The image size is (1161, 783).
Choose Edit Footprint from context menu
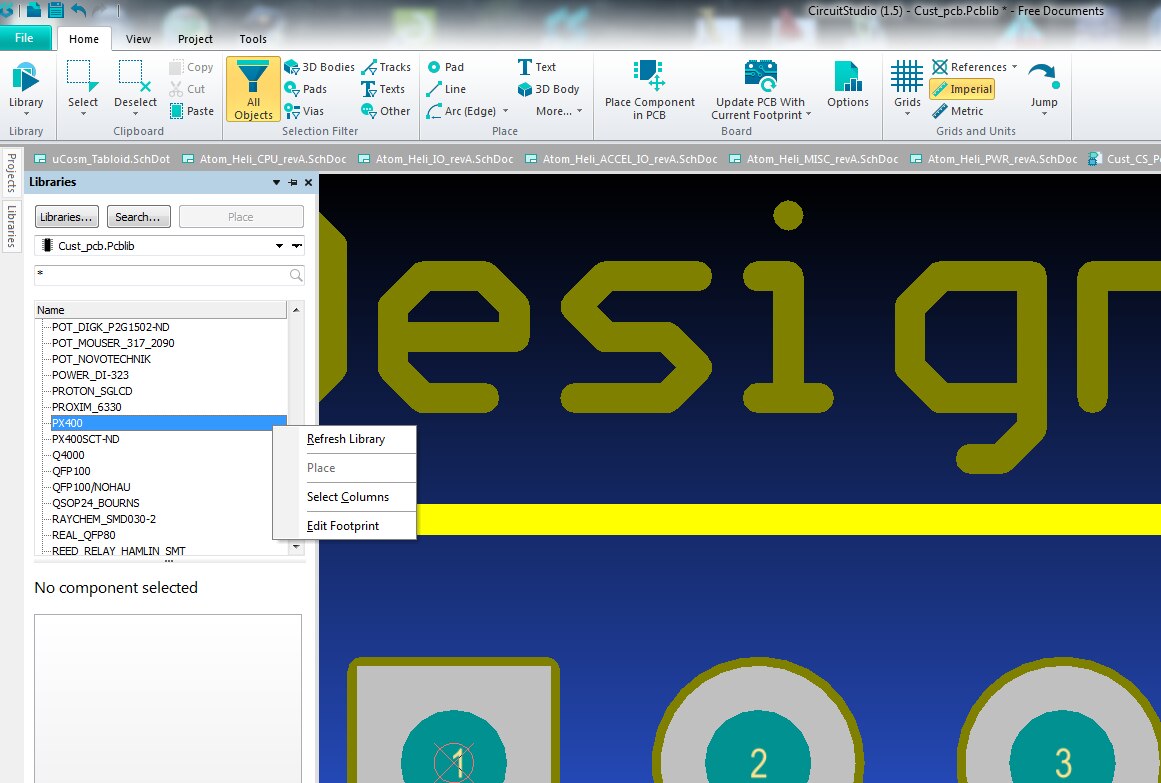[342, 525]
